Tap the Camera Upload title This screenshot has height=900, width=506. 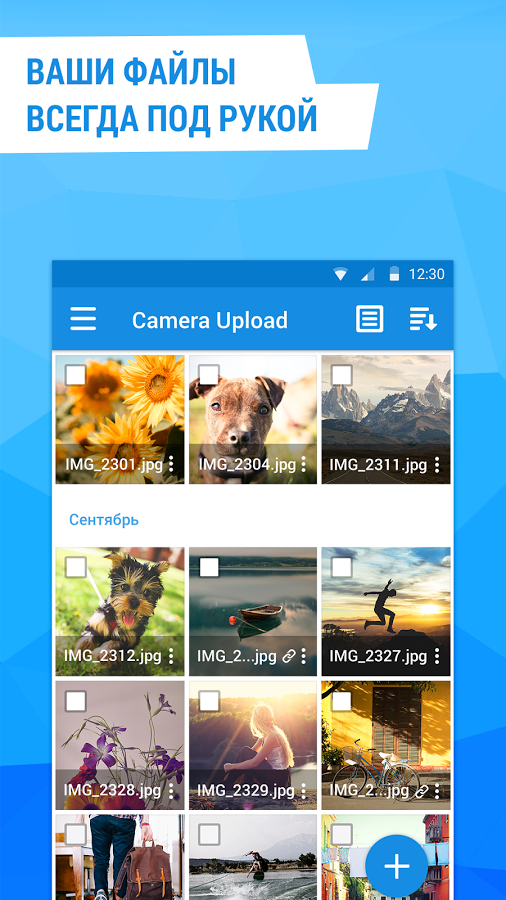coord(210,320)
